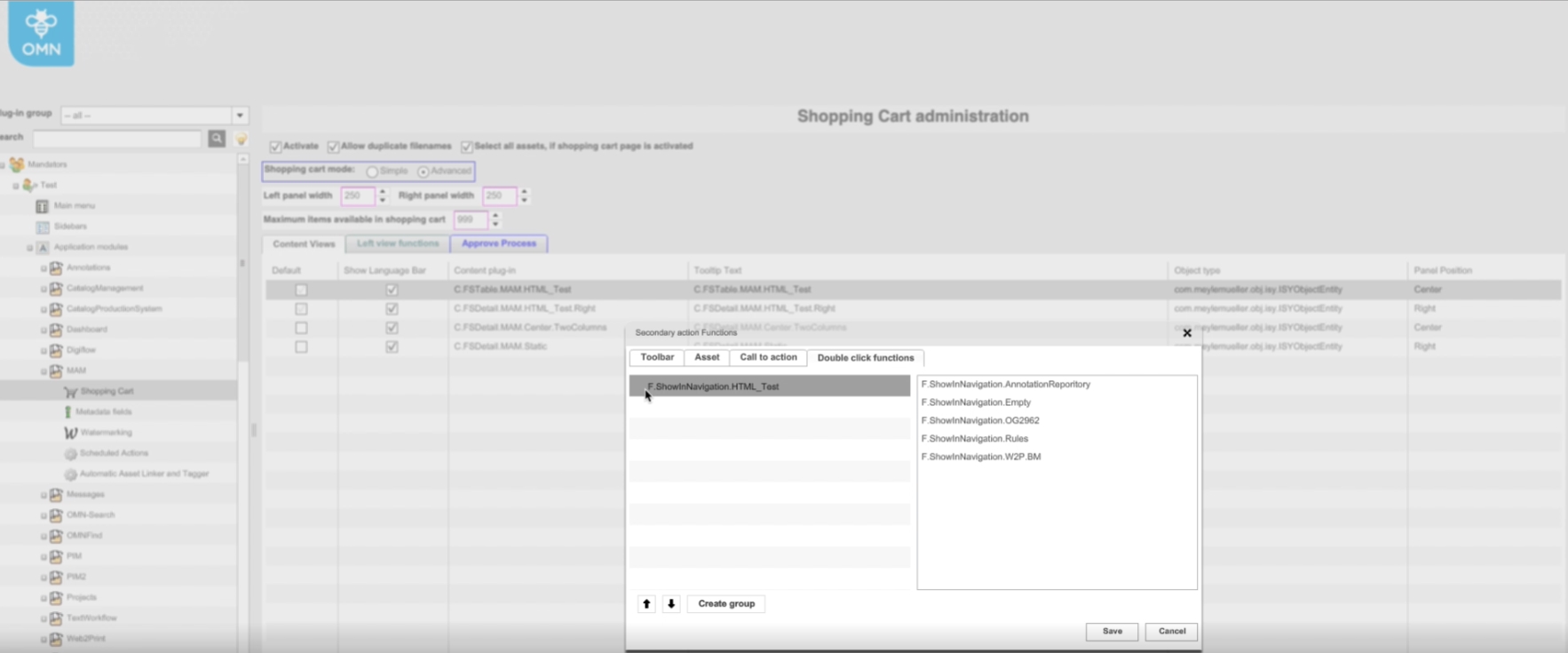This screenshot has width=1568, height=653.
Task: Move function up with up arrow
Action: tap(646, 604)
